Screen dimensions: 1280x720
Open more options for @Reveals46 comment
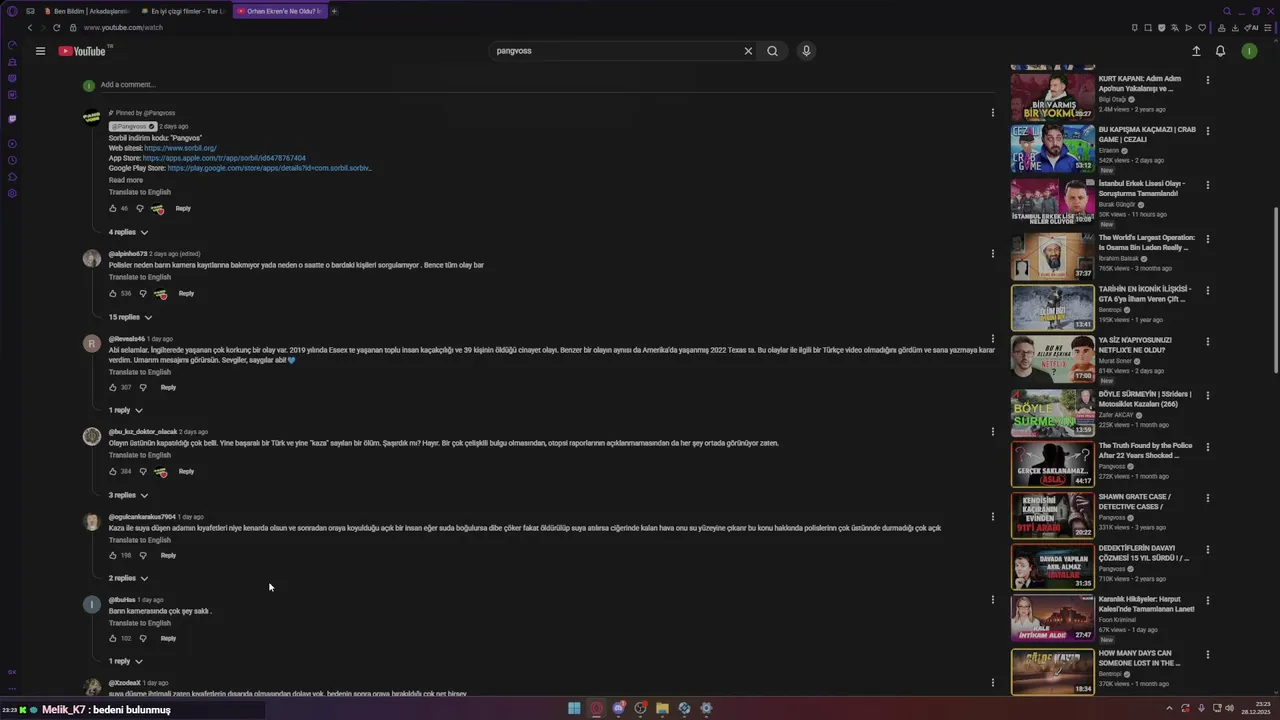992,339
